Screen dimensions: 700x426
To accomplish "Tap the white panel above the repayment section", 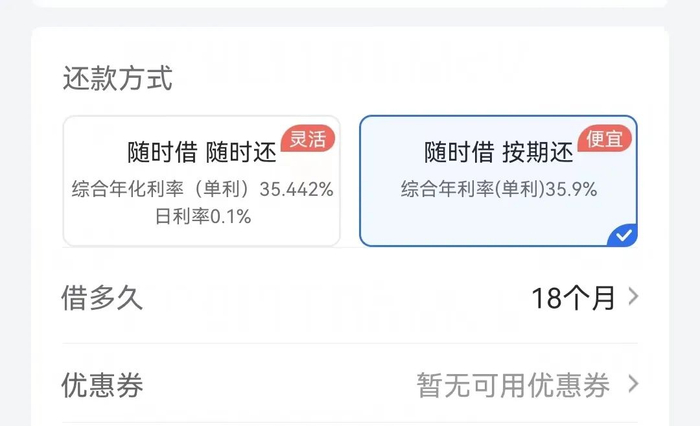I will click(350, 4).
